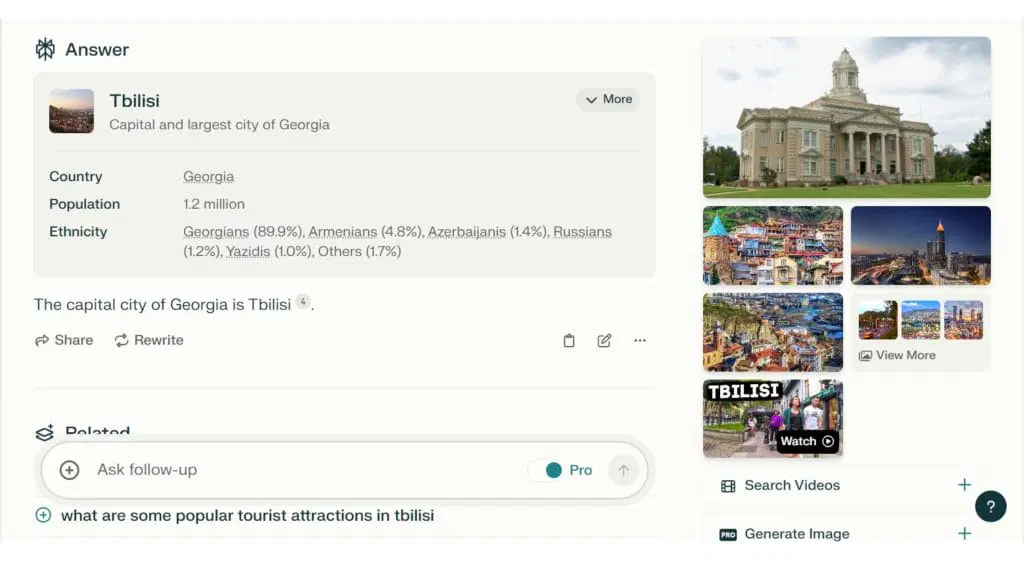Image resolution: width=1024 pixels, height=576 pixels.
Task: Expand Generate Image with the plus
Action: [x=964, y=533]
